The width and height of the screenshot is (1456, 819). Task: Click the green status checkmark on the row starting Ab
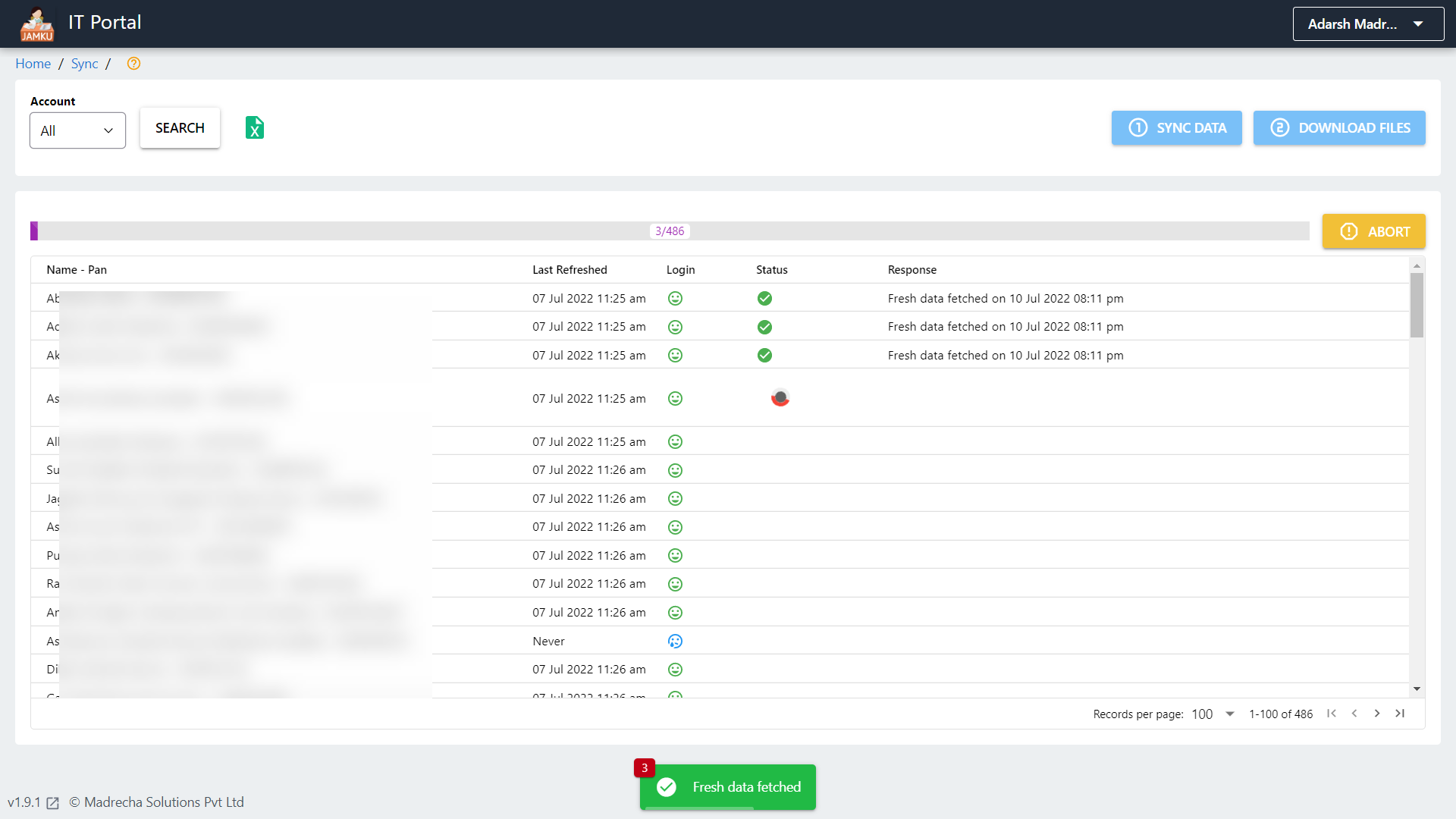click(x=764, y=299)
